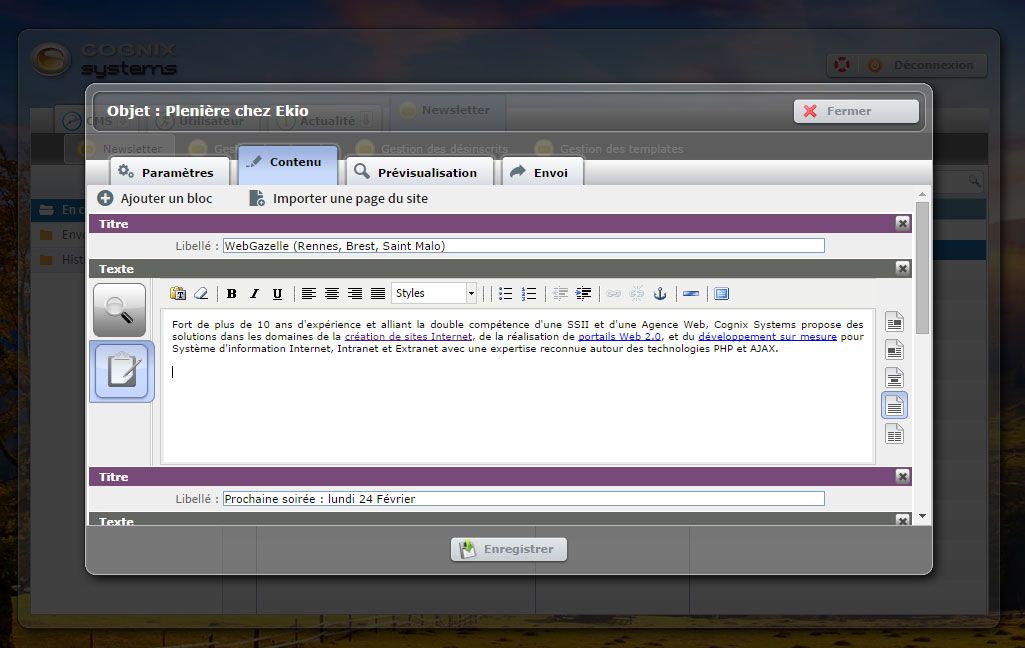The height and width of the screenshot is (648, 1025).
Task: Open Gestion des templates in background window
Action: 610,149
